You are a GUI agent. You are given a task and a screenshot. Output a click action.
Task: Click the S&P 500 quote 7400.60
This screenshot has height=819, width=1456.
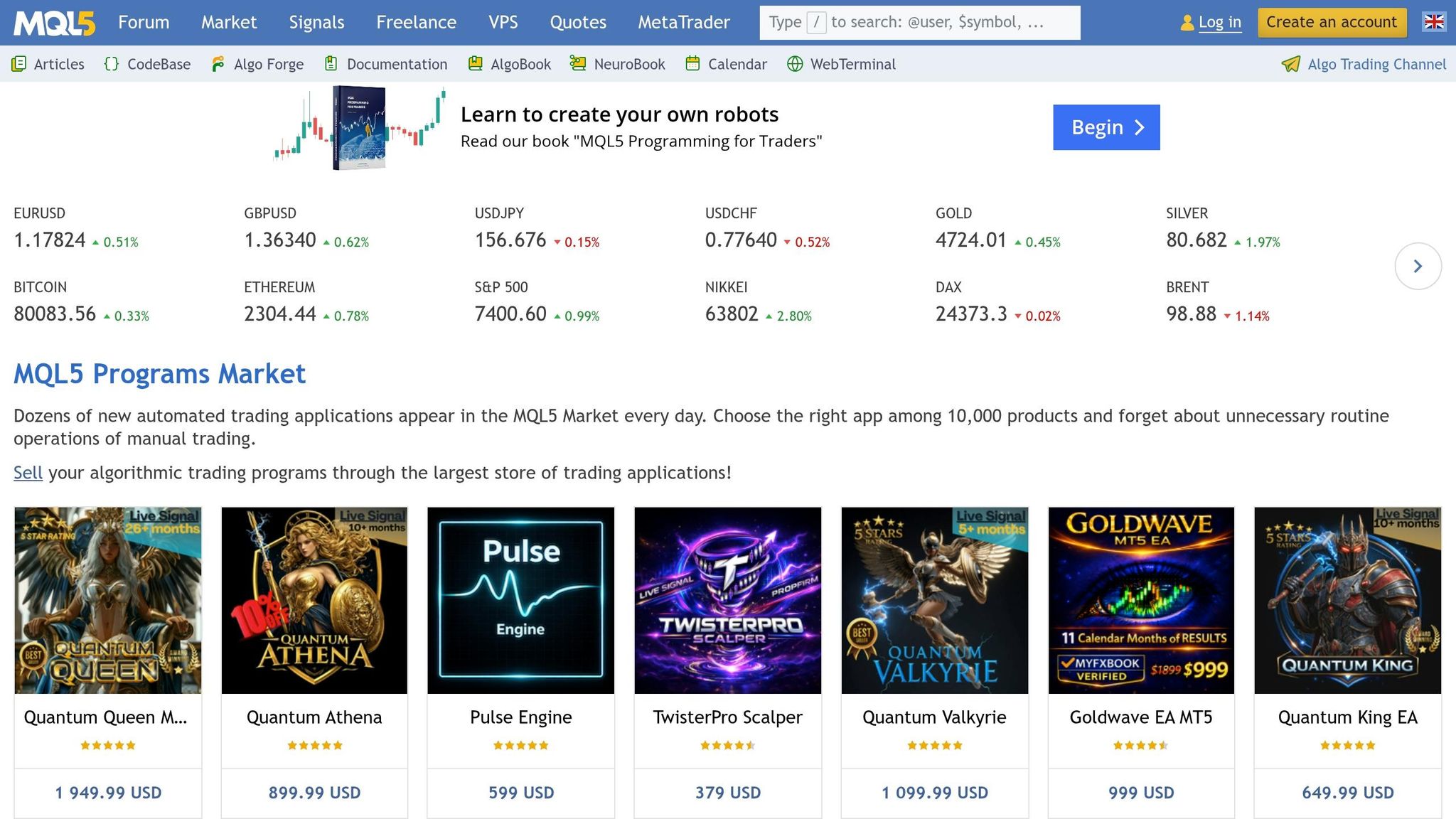(510, 314)
